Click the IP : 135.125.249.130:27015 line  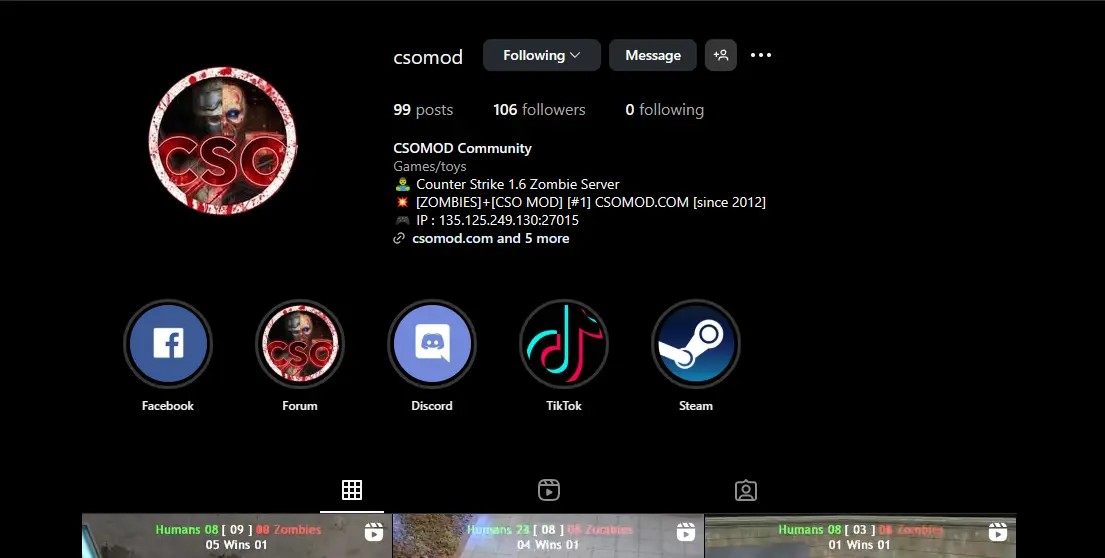[x=486, y=221]
